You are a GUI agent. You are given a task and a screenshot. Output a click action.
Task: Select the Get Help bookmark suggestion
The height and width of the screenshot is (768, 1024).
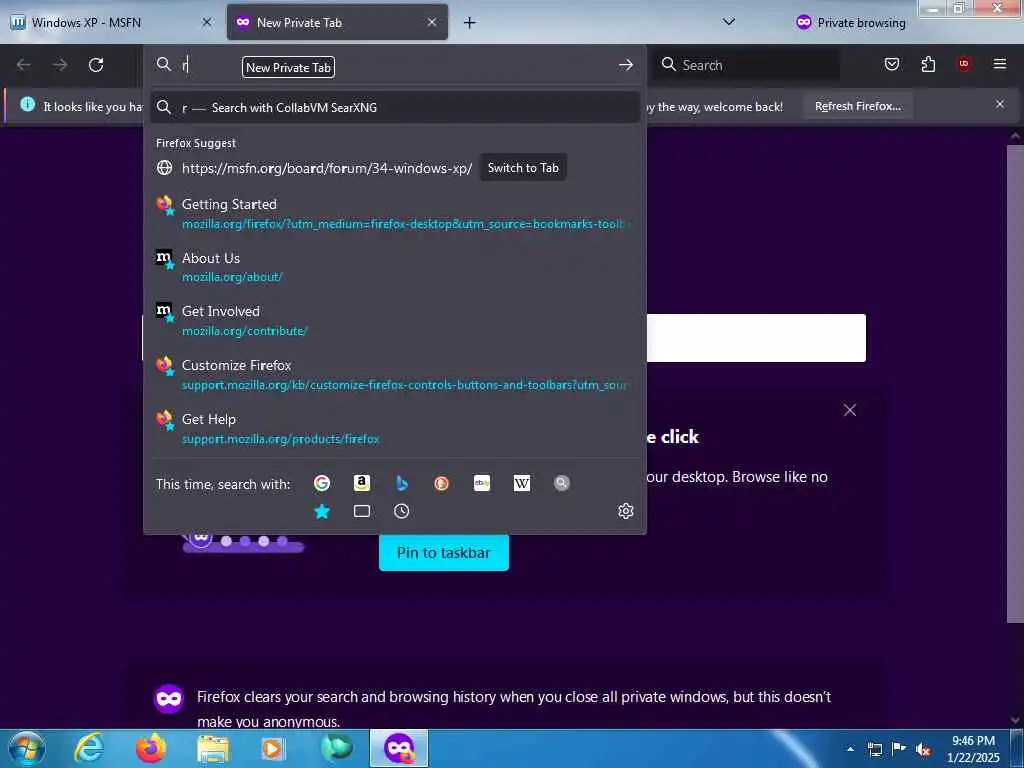(x=394, y=428)
